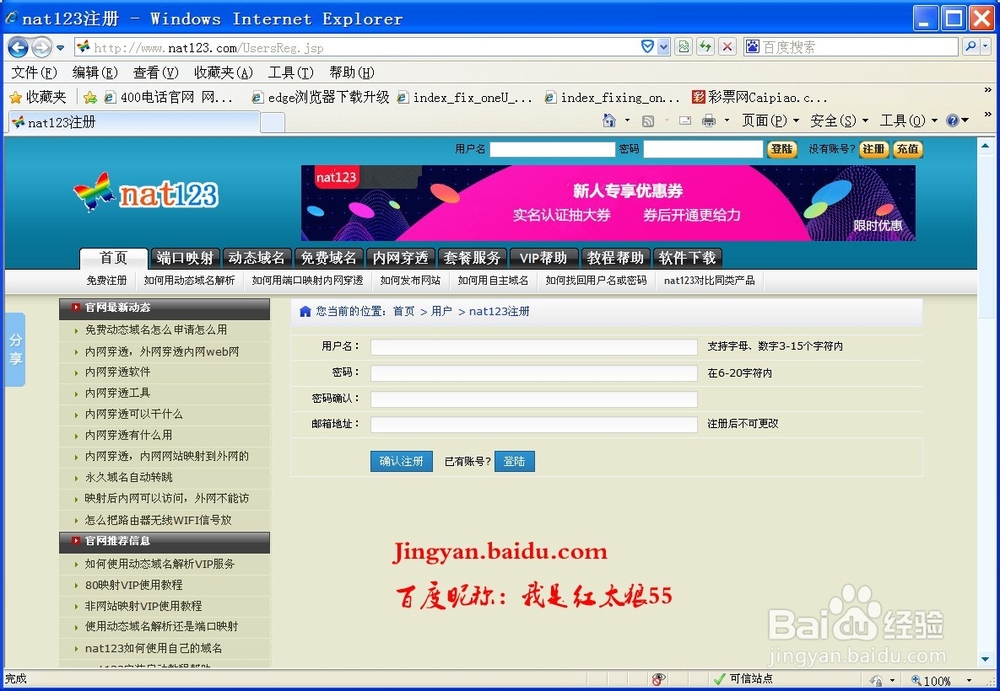This screenshot has height=691, width=1000.
Task: Open the 100% zoom level dropdown
Action: [x=969, y=680]
